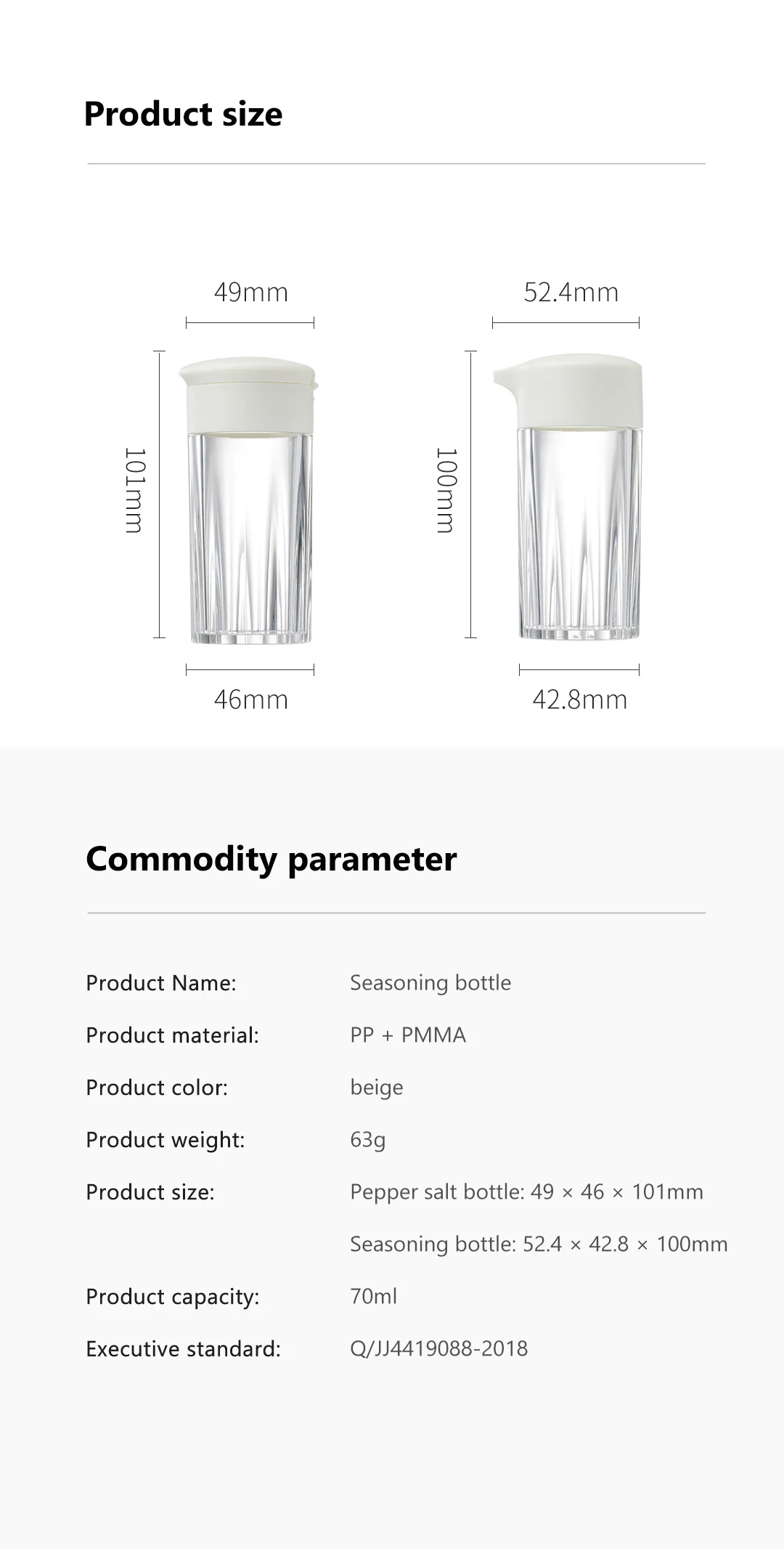Click the Product material: label

[172, 1035]
